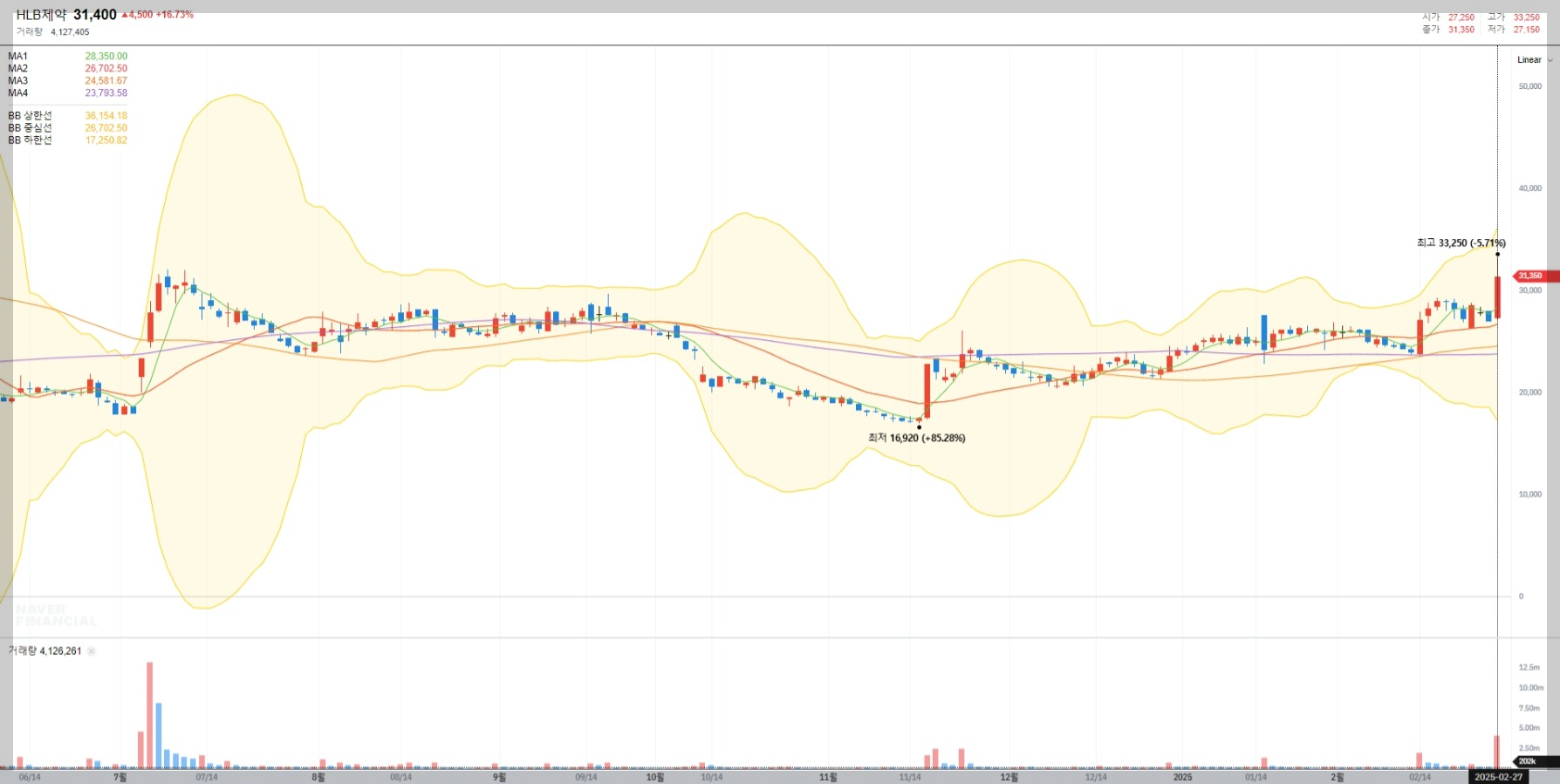Viewport: 1560px width, 784px height.
Task: Click the 11월 month axis label
Action: 828,777
